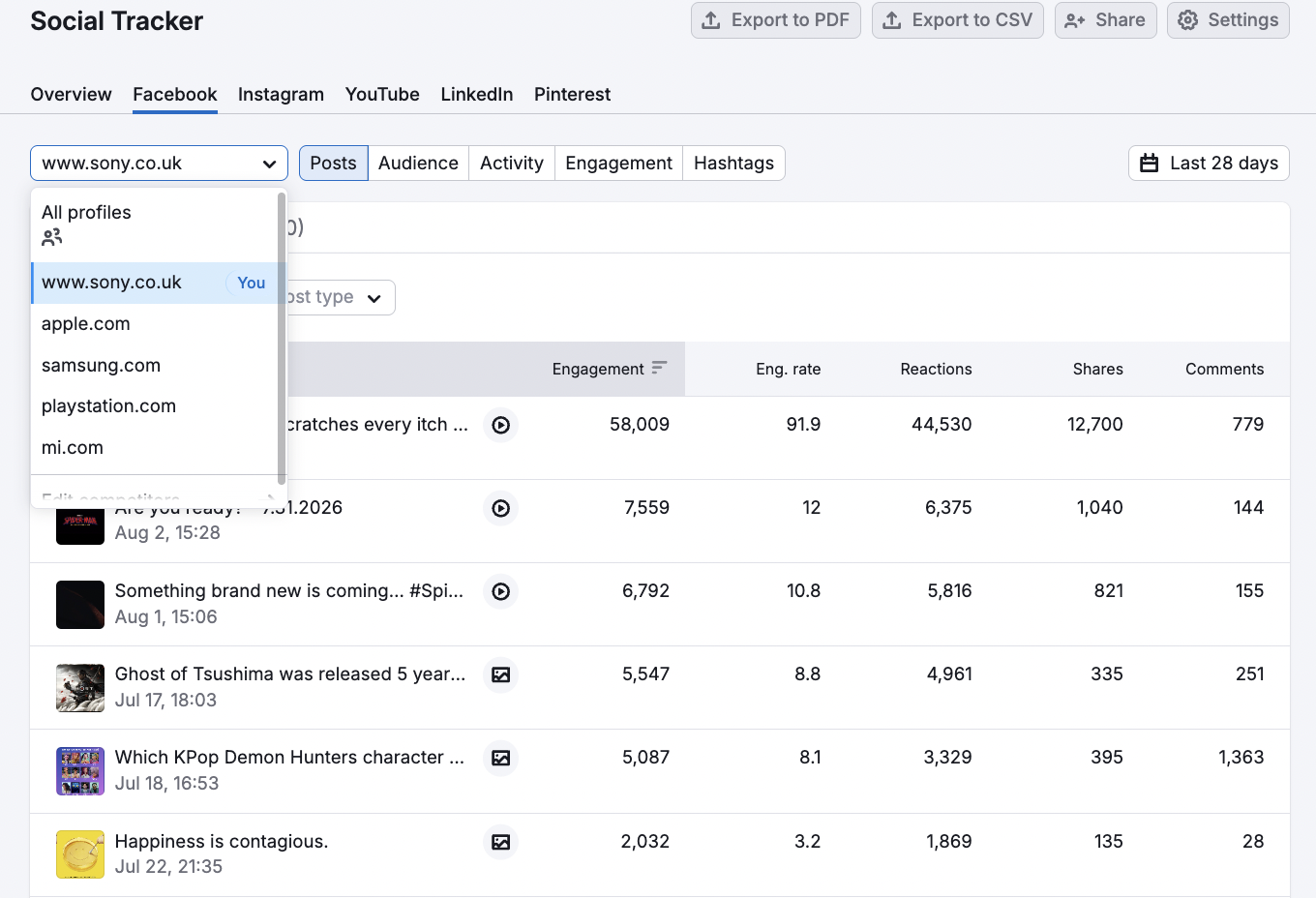Switch to the Instagram tab
This screenshot has height=898, width=1316.
click(281, 94)
